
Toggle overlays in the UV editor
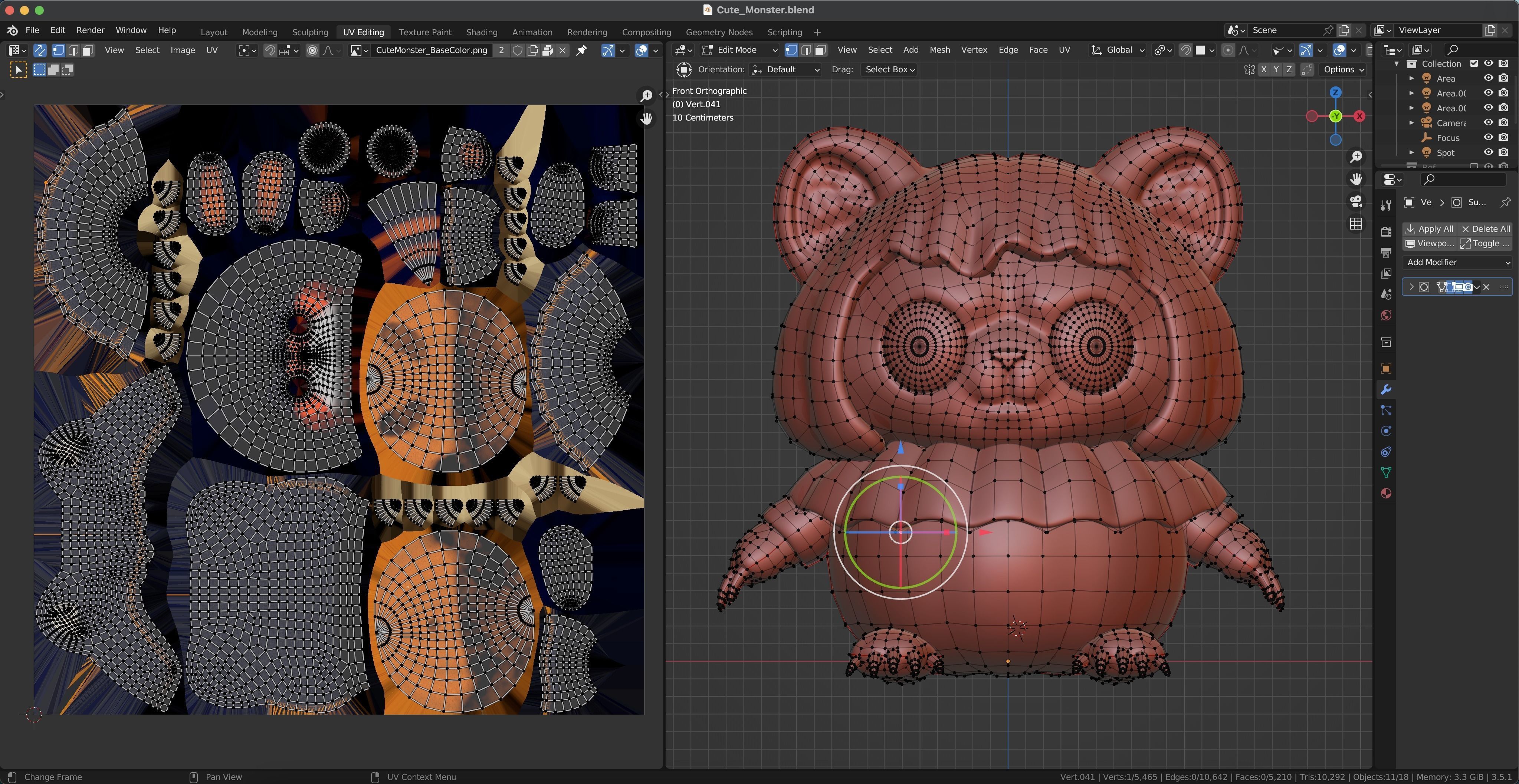[x=642, y=50]
